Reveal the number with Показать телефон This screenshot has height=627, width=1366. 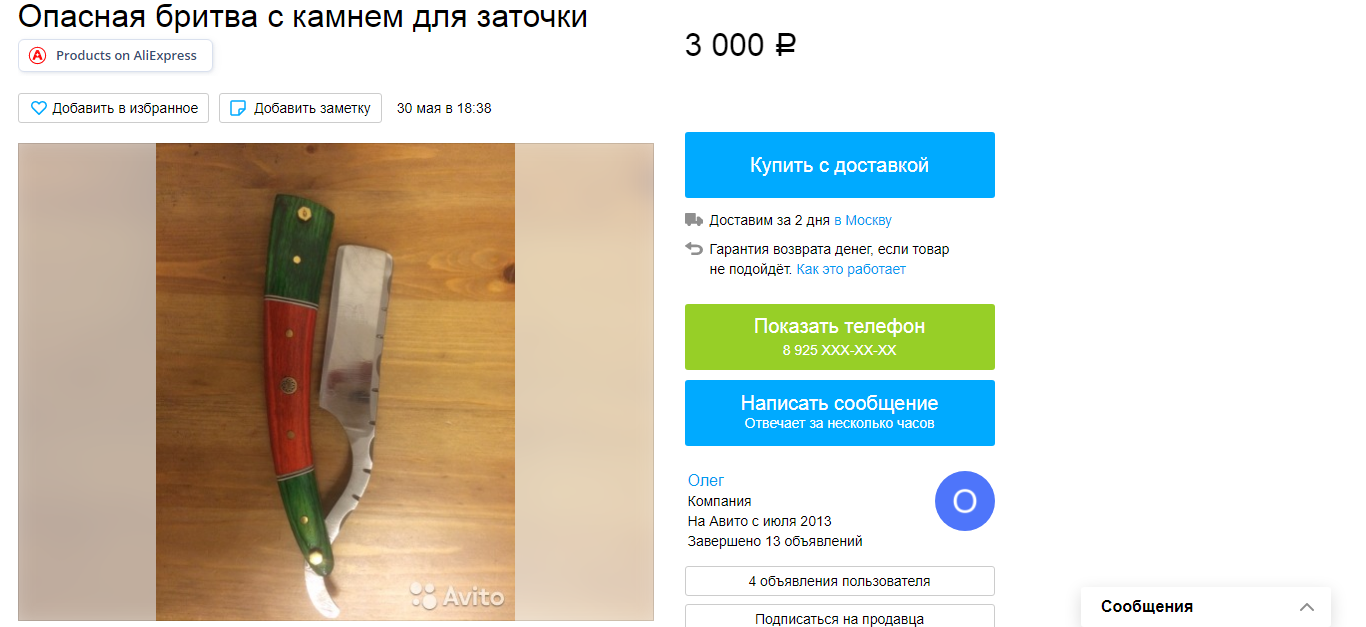pos(840,337)
